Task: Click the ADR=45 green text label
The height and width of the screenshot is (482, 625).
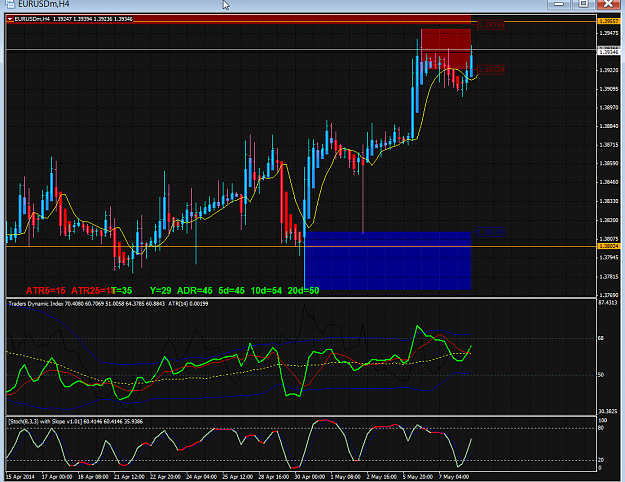Action: (x=195, y=291)
